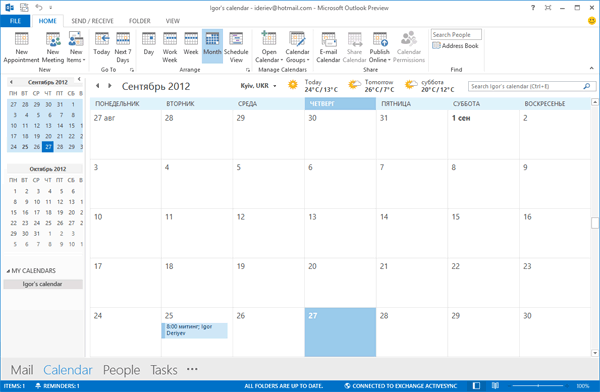Click the Send/Receive quick access icon
This screenshot has height=392, width=600.
[x=24, y=7]
